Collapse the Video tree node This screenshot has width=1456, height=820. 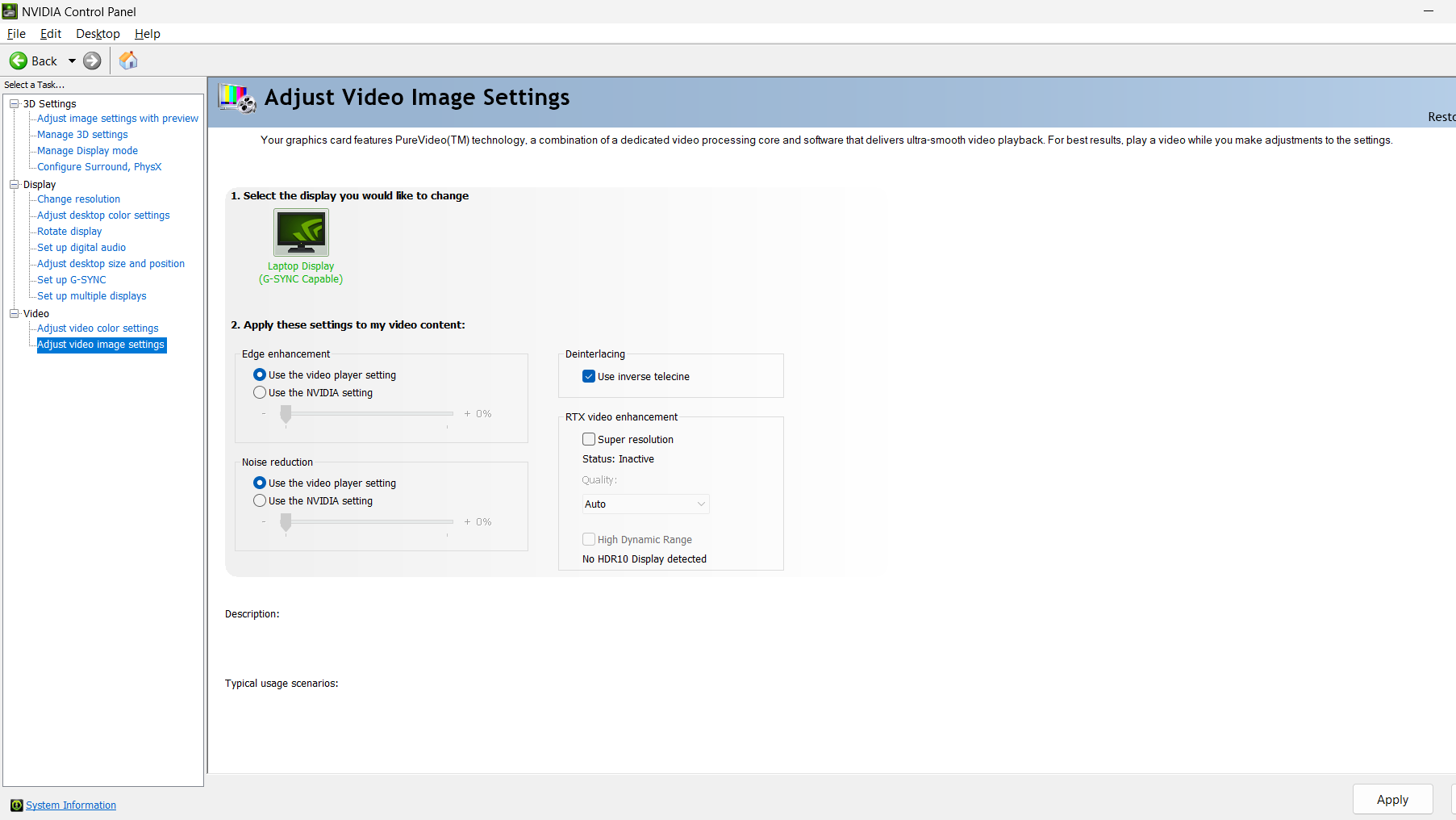[14, 313]
